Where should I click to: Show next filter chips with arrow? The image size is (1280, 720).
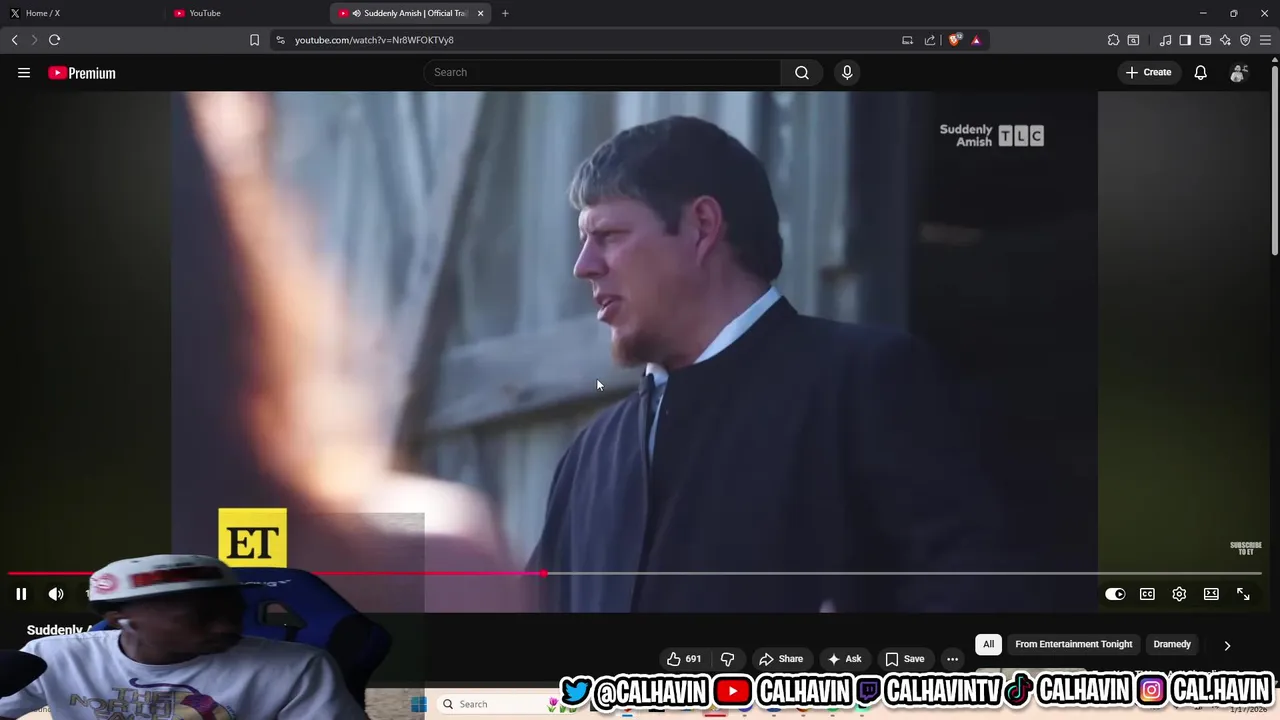pos(1227,645)
